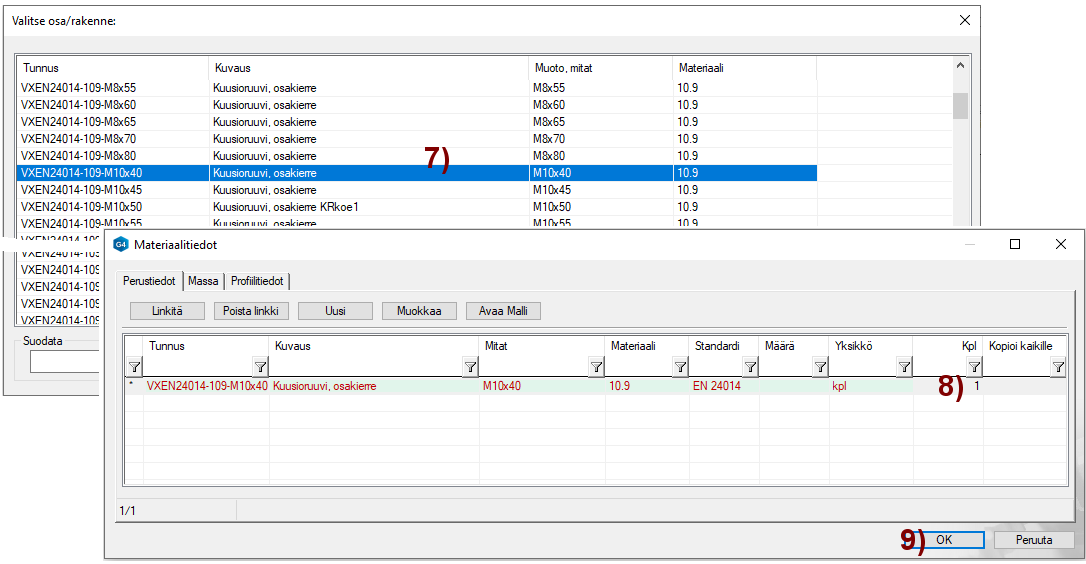Click the Suodata filter input field

(66, 361)
